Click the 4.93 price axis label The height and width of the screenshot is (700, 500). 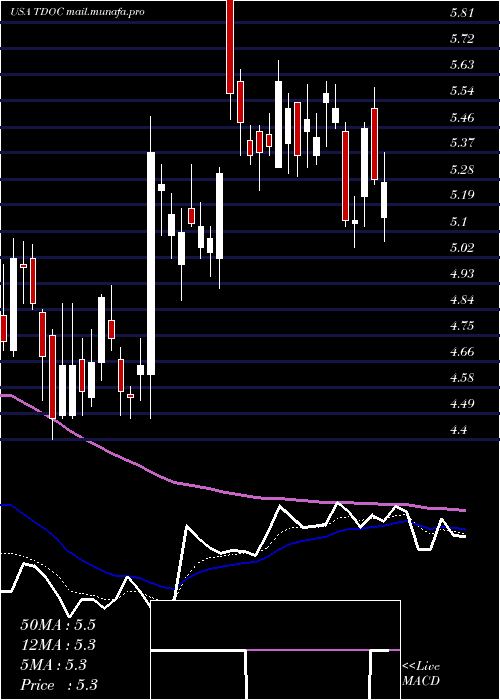coord(461,274)
